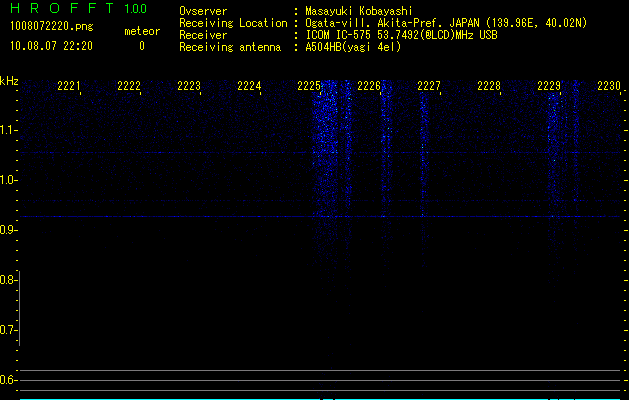Click time marker 2224
629x400 pixels.
point(249,85)
